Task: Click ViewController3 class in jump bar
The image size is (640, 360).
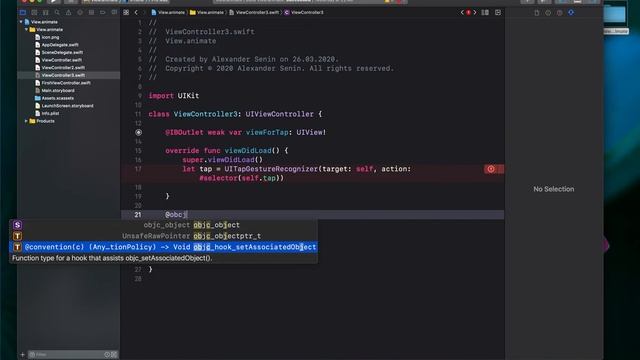Action: (x=304, y=13)
